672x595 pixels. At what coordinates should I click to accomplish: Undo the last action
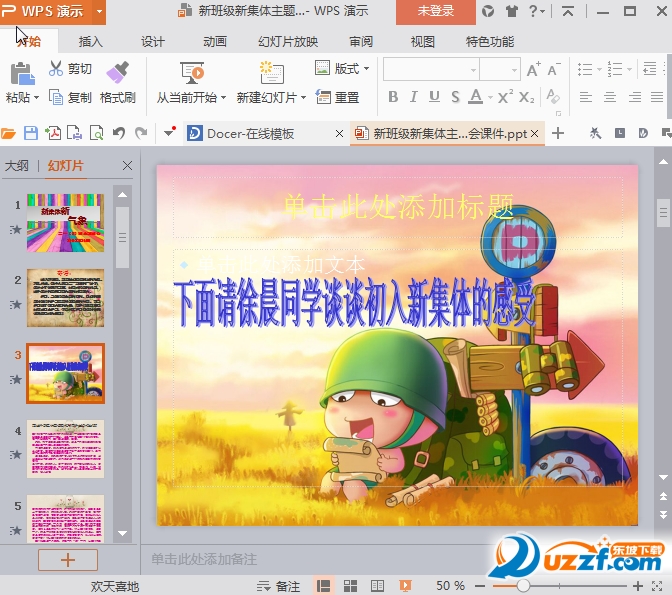(119, 134)
